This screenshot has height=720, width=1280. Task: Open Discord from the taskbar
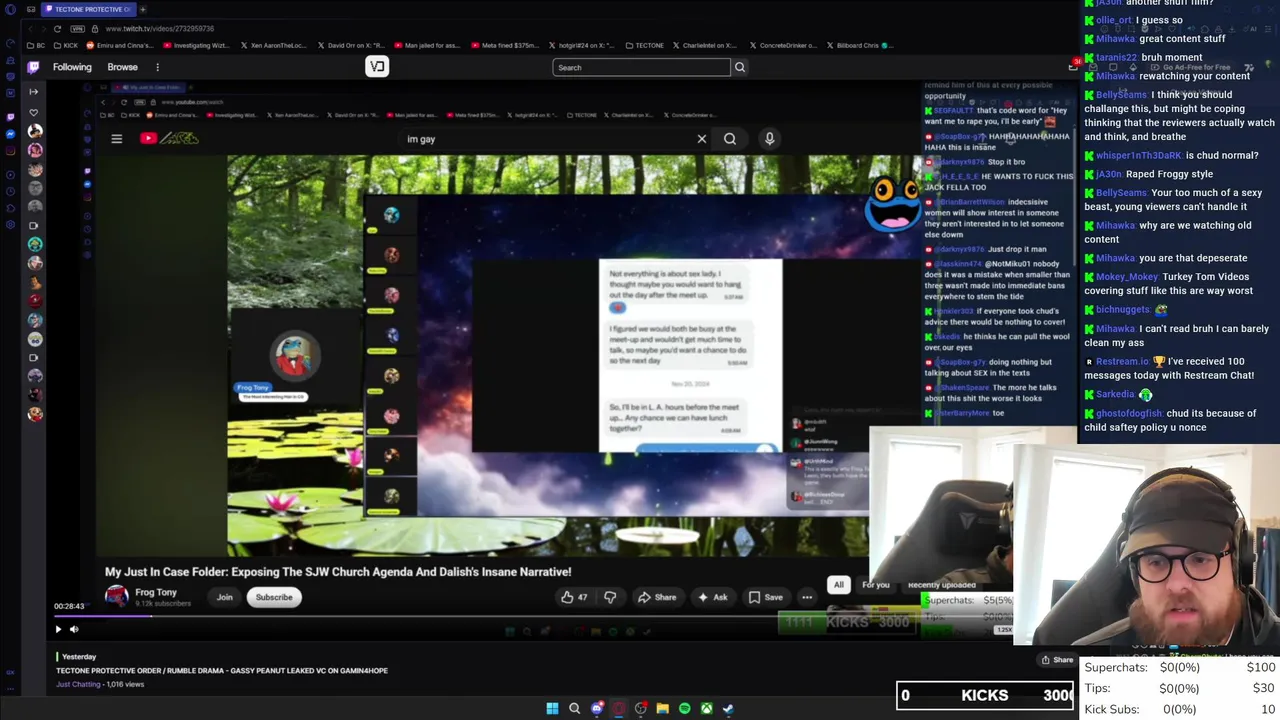pos(597,708)
